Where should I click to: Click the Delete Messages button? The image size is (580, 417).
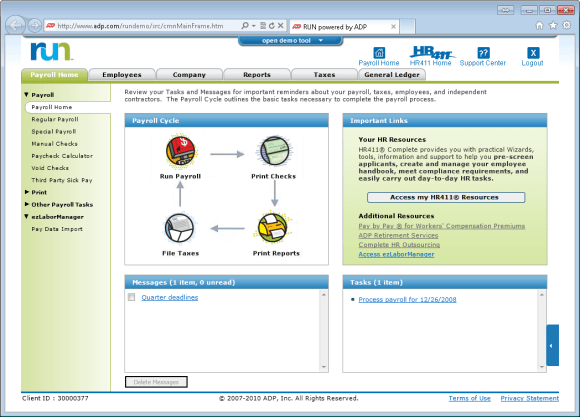(x=156, y=382)
